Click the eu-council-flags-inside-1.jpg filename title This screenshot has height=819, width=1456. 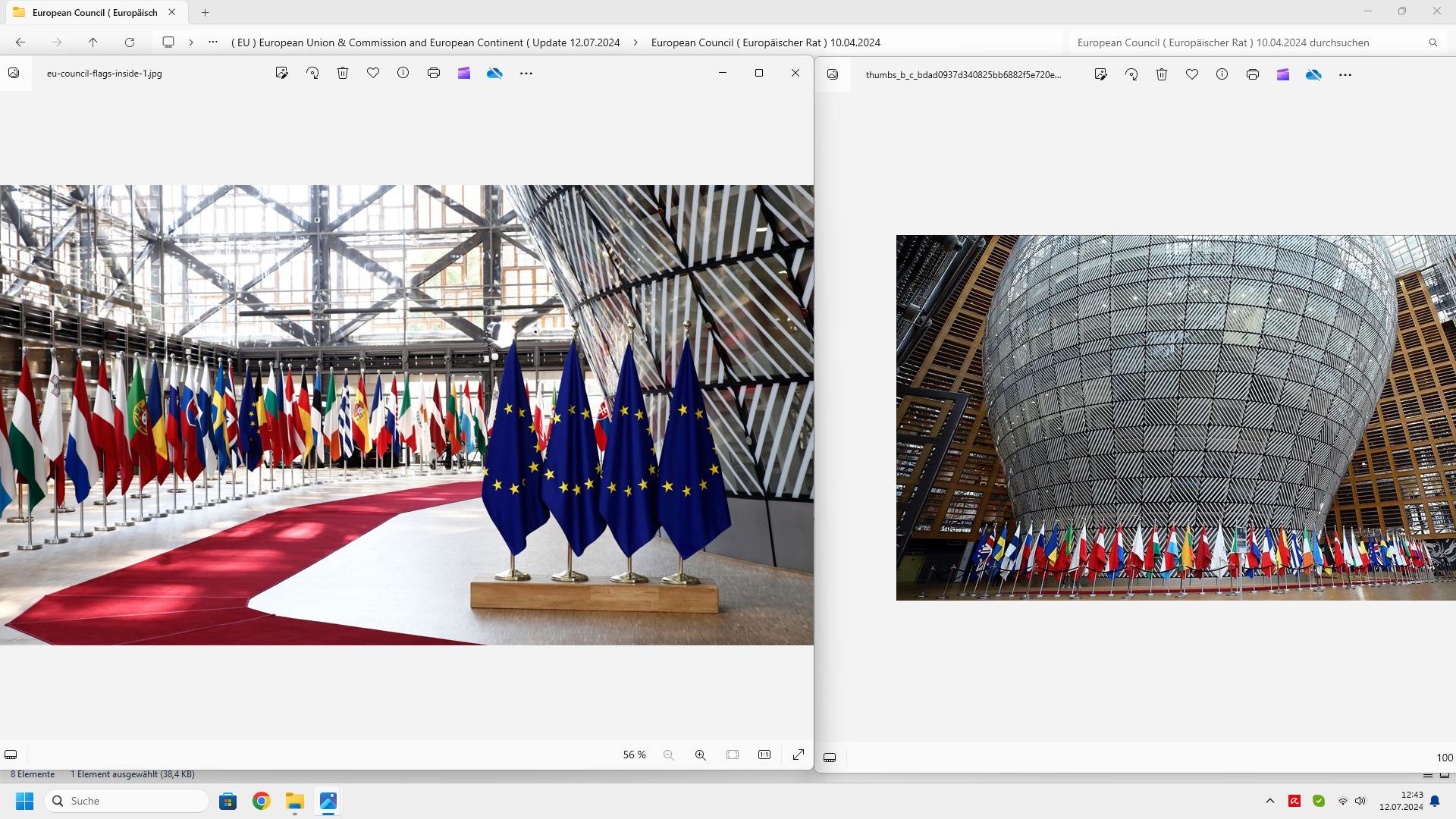coord(105,74)
